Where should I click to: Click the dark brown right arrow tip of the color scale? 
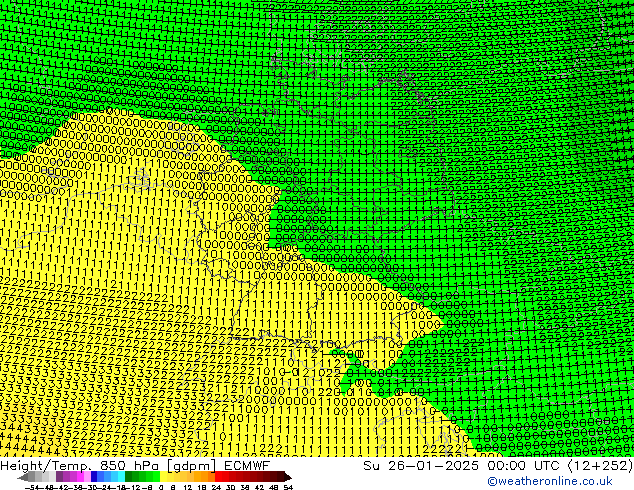point(287,477)
